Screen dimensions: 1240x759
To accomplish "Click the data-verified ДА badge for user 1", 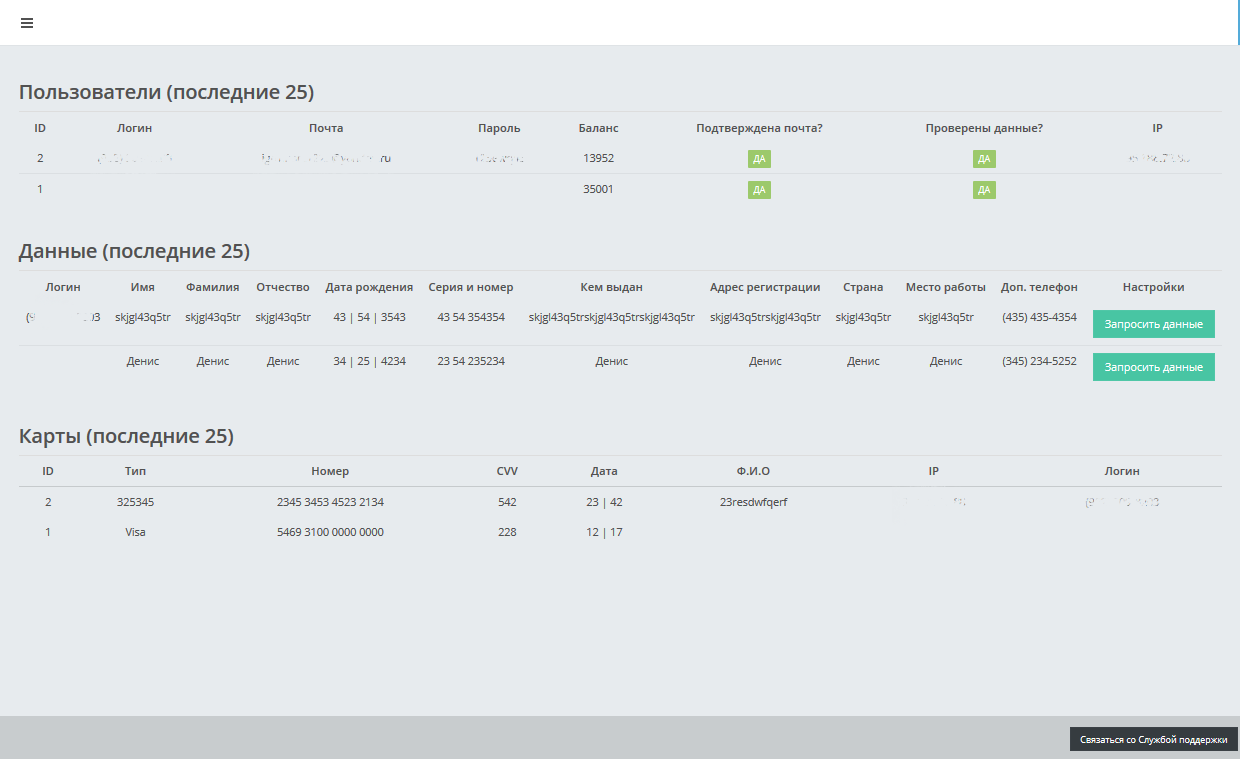I will 984,190.
